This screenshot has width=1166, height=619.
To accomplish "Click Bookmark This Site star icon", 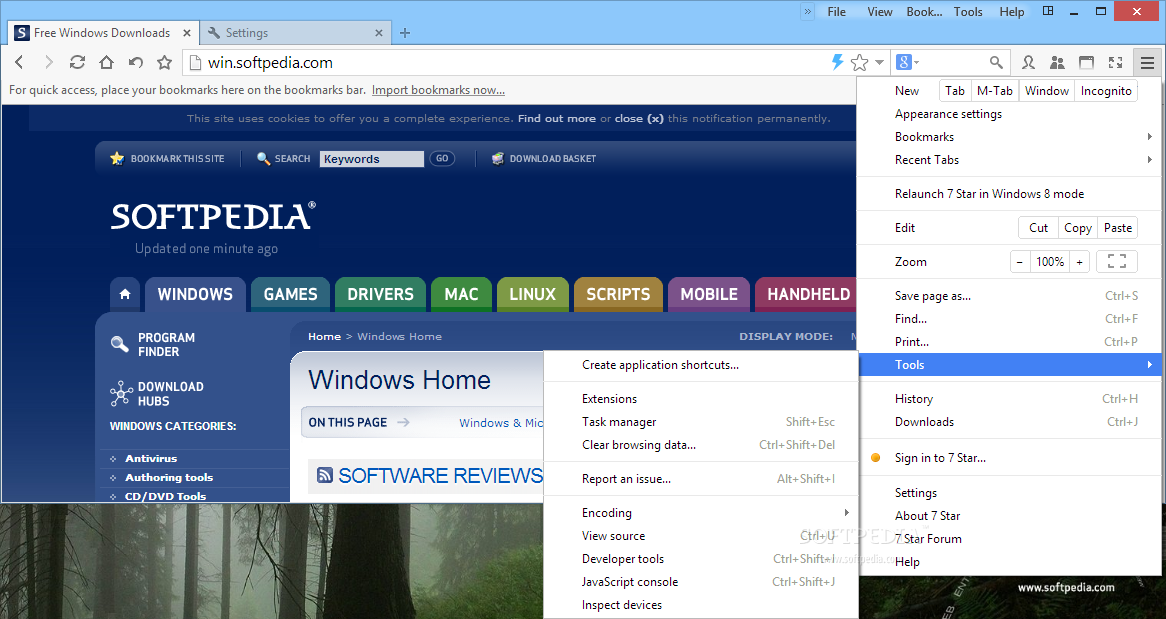I will [117, 158].
